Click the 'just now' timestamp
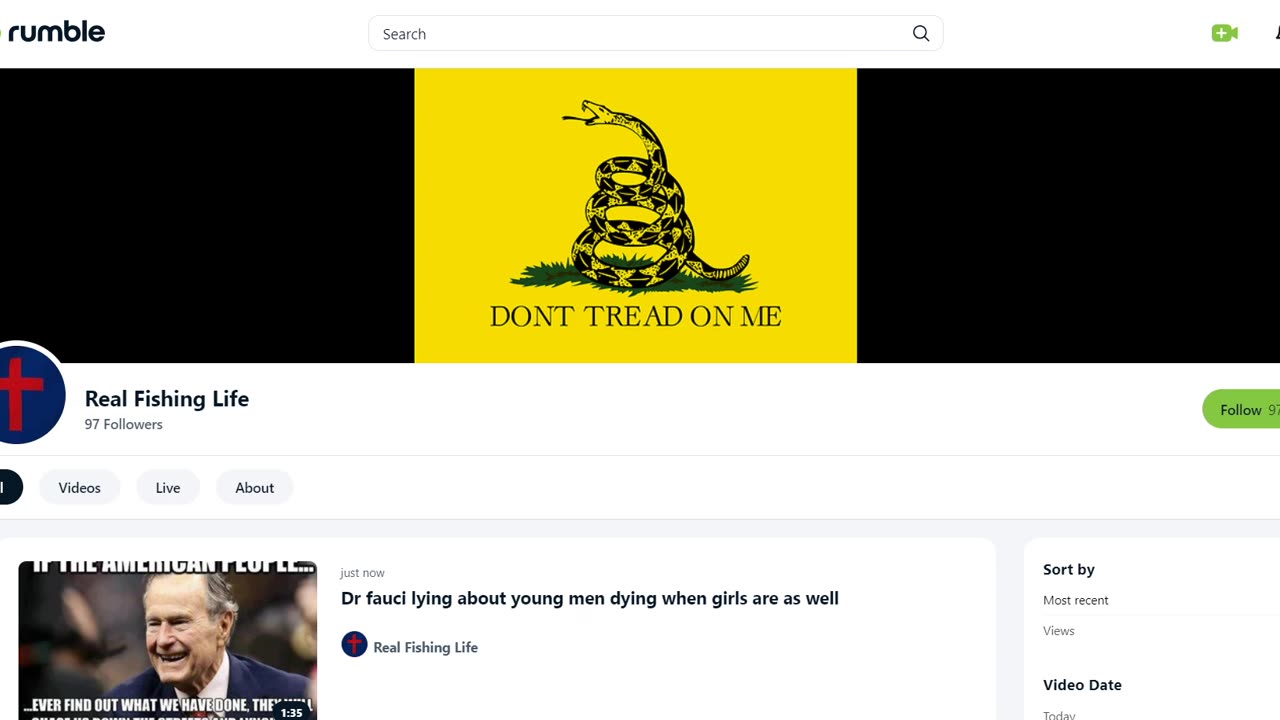This screenshot has width=1280, height=720. tap(362, 573)
